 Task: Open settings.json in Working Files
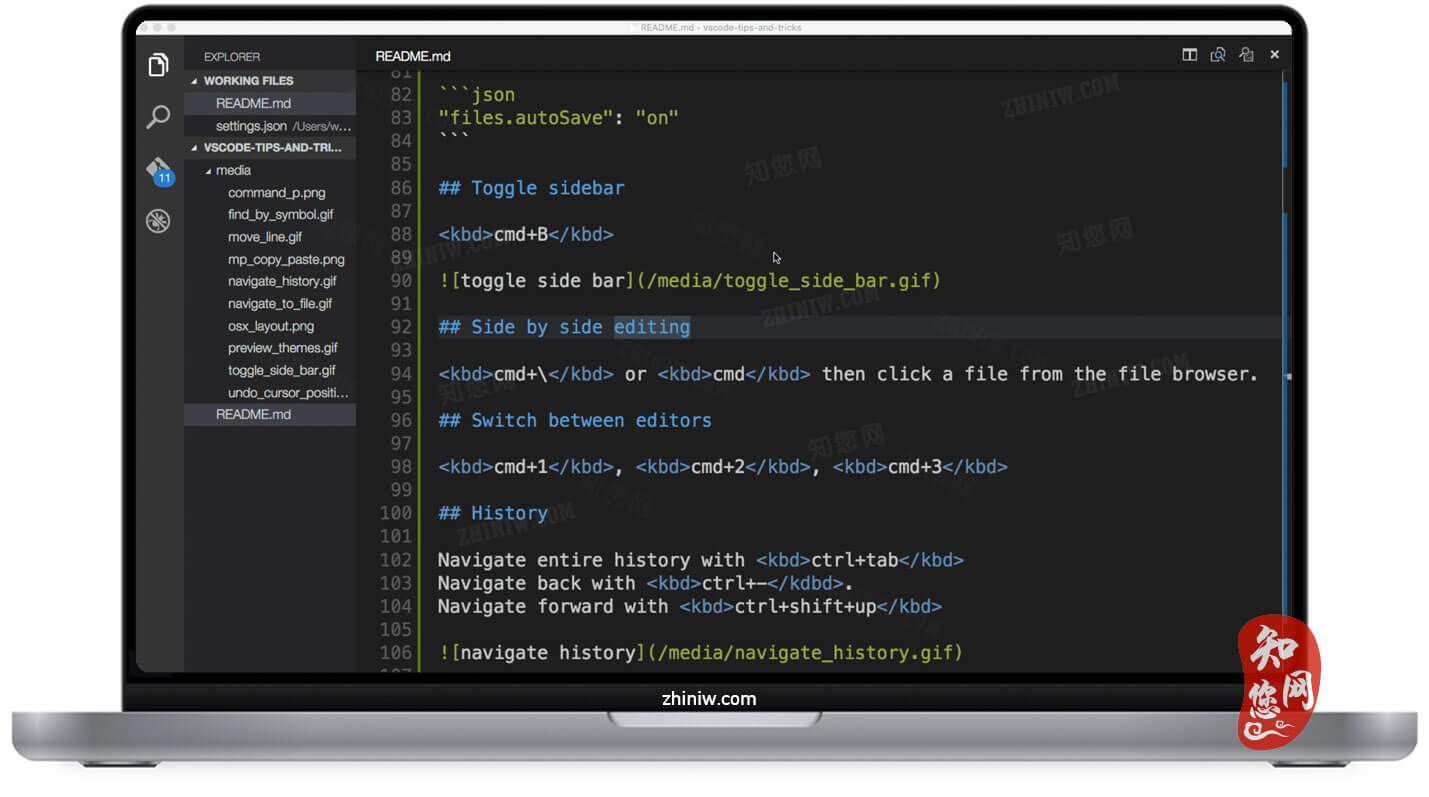pos(270,126)
